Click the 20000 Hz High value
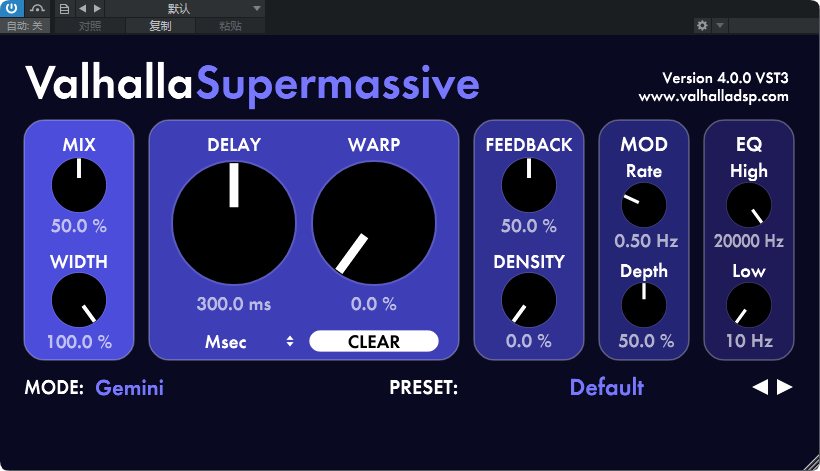This screenshot has width=820, height=471. (749, 241)
